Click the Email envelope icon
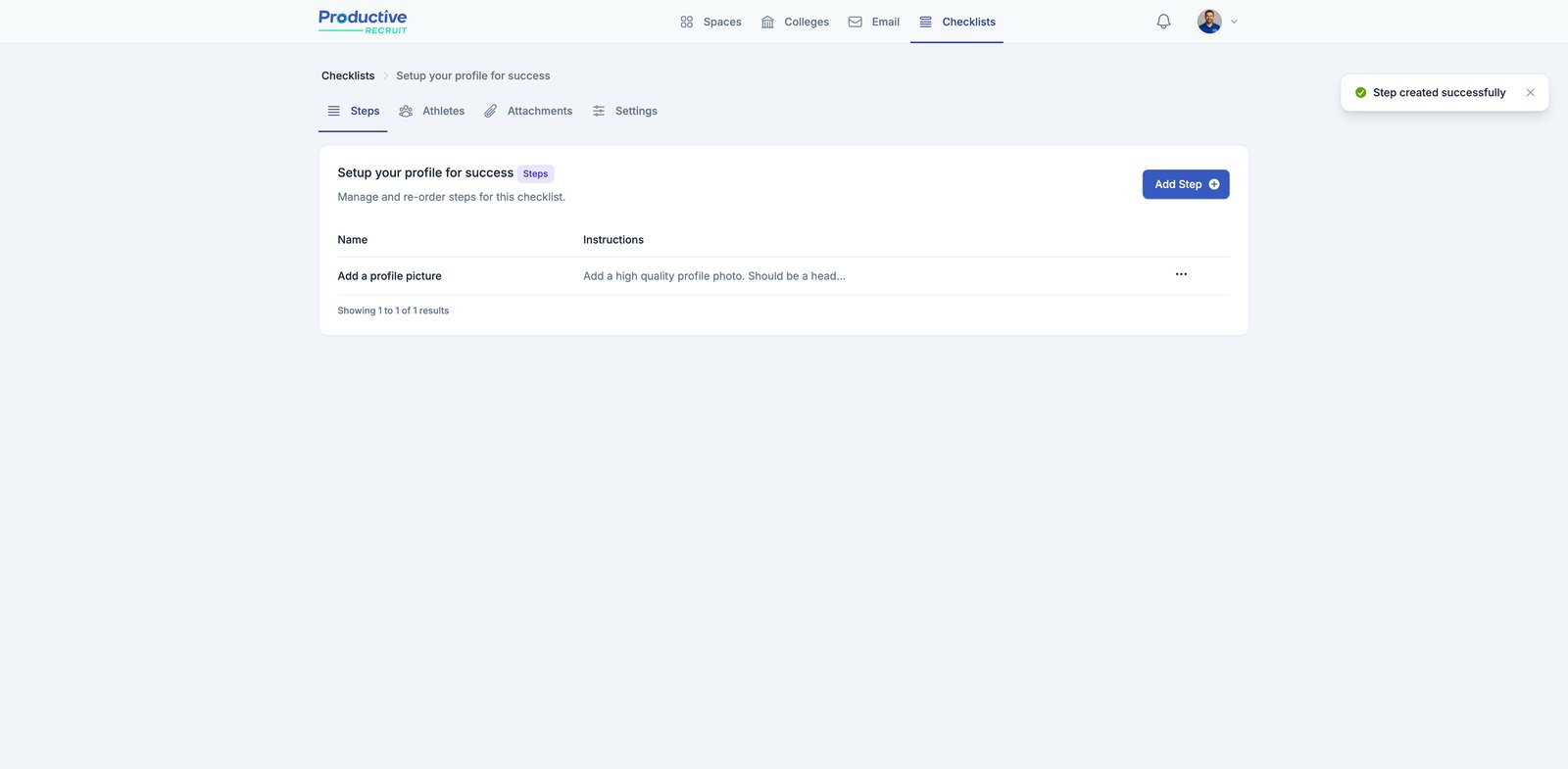The width and height of the screenshot is (1568, 769). click(x=855, y=22)
